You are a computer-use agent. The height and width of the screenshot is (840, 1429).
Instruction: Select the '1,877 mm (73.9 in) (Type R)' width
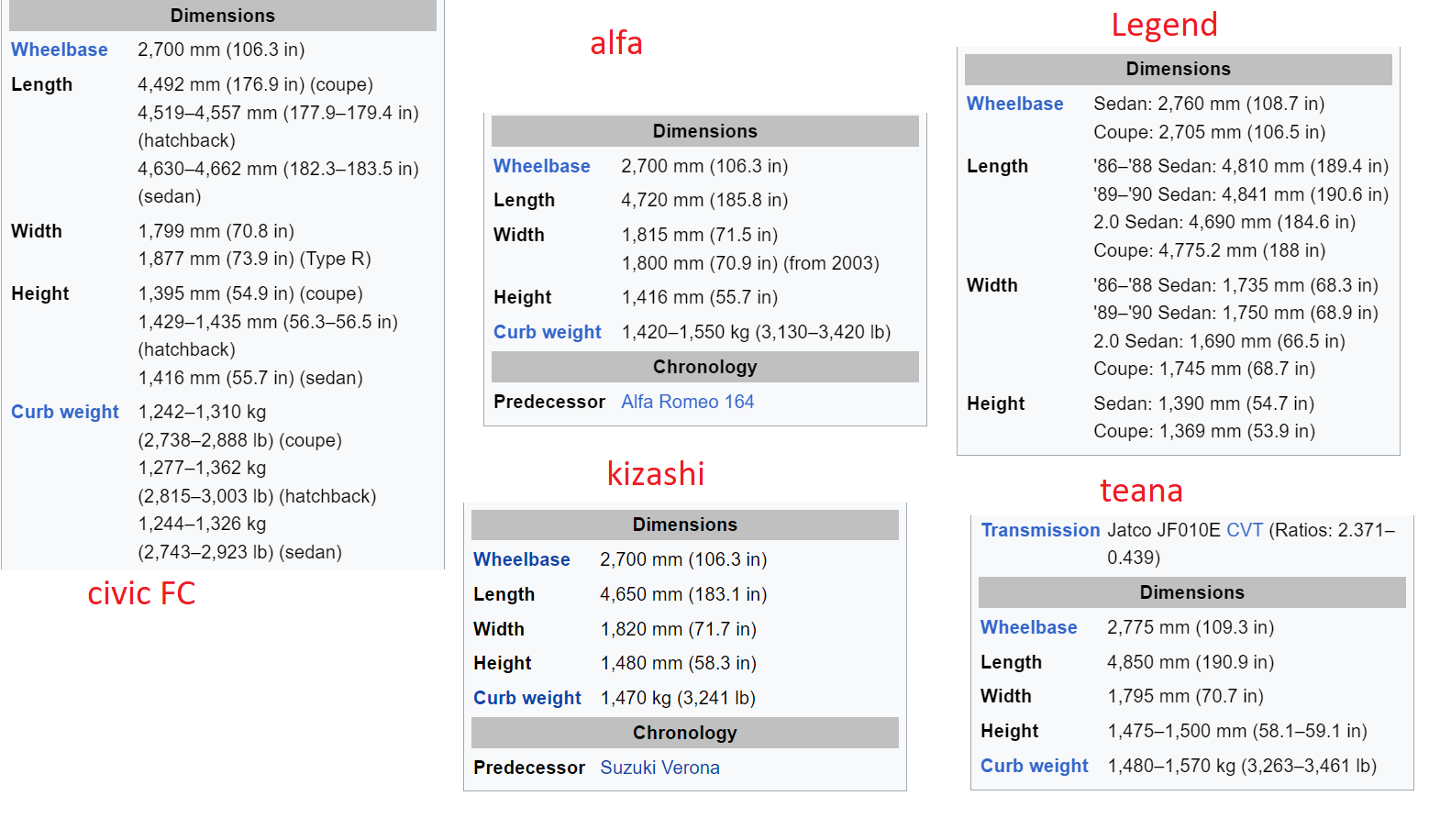255,259
